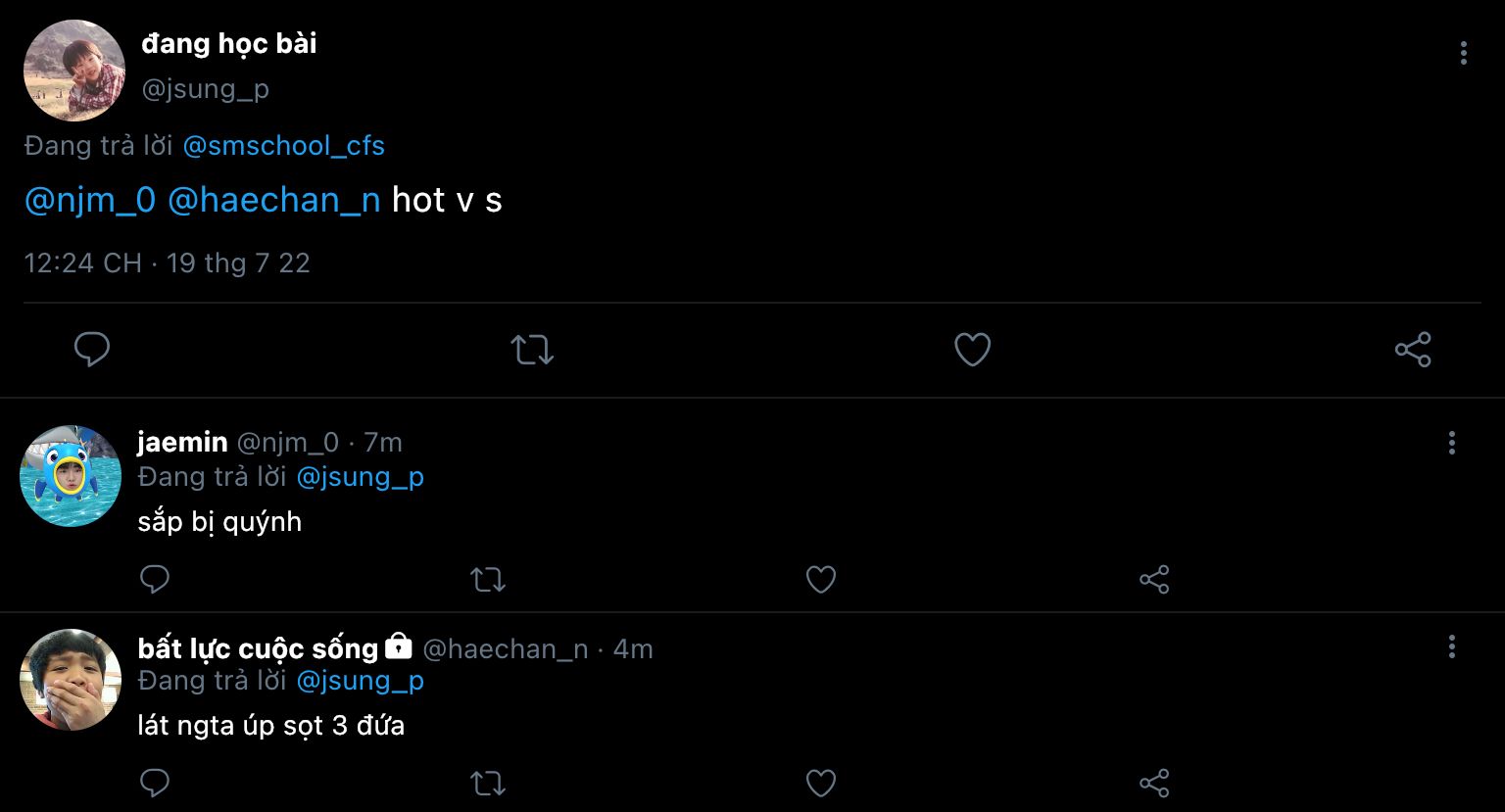Open more options for main tweet
1505x812 pixels.
coord(1463,53)
